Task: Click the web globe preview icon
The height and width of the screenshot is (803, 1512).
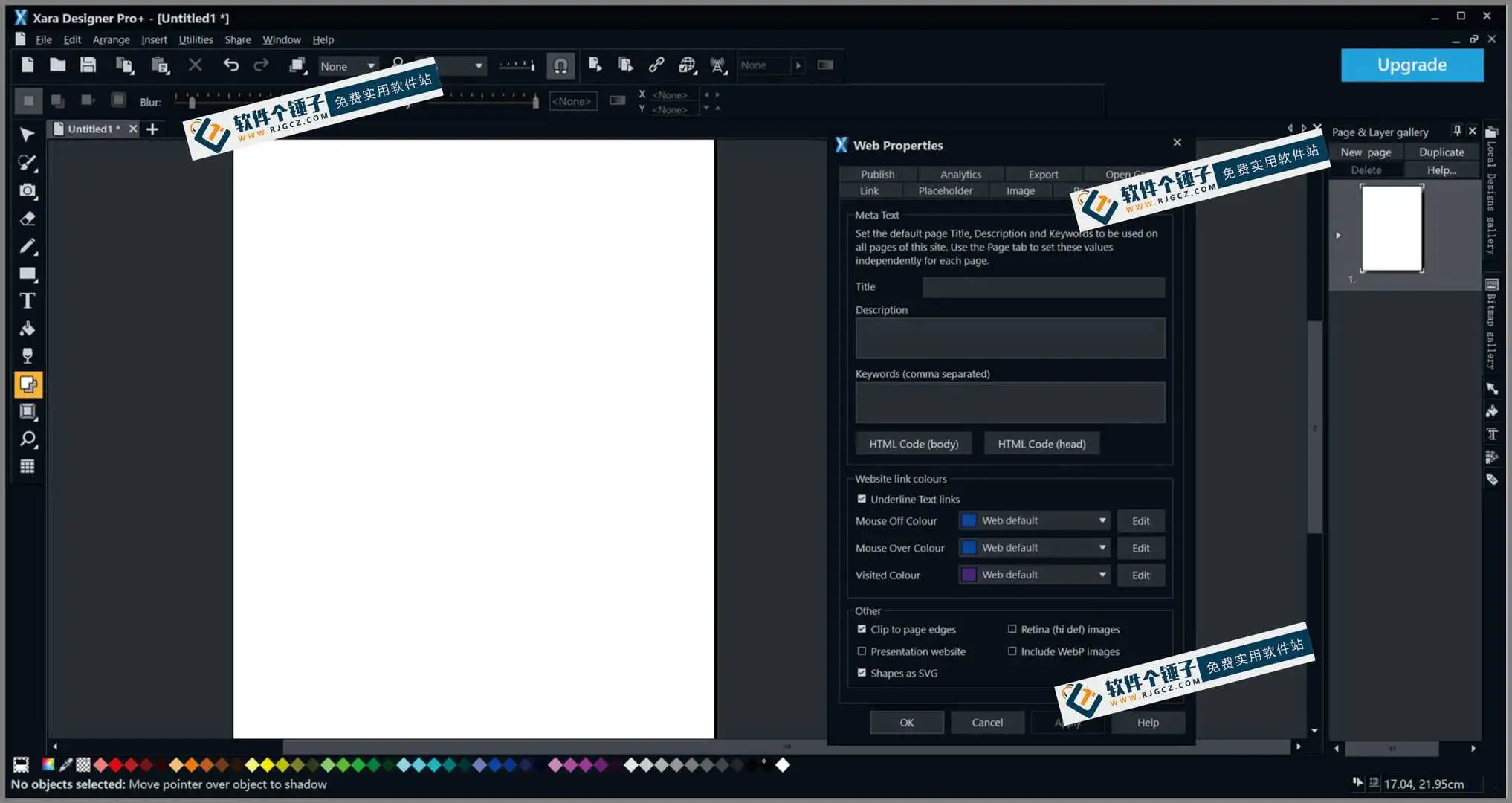Action: tap(687, 65)
